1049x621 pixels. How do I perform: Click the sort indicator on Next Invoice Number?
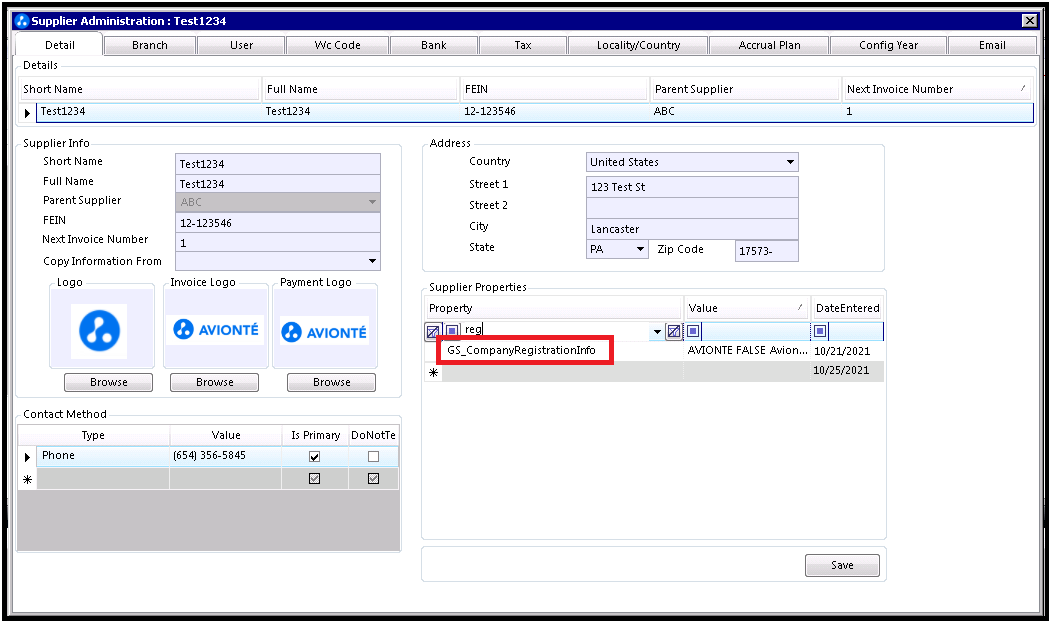(1023, 88)
